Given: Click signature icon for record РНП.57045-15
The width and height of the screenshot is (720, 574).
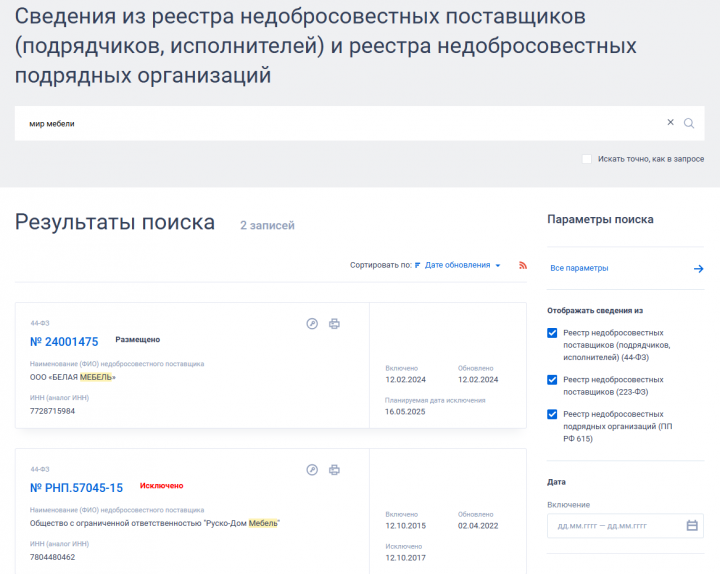Looking at the screenshot, I should click(312, 470).
